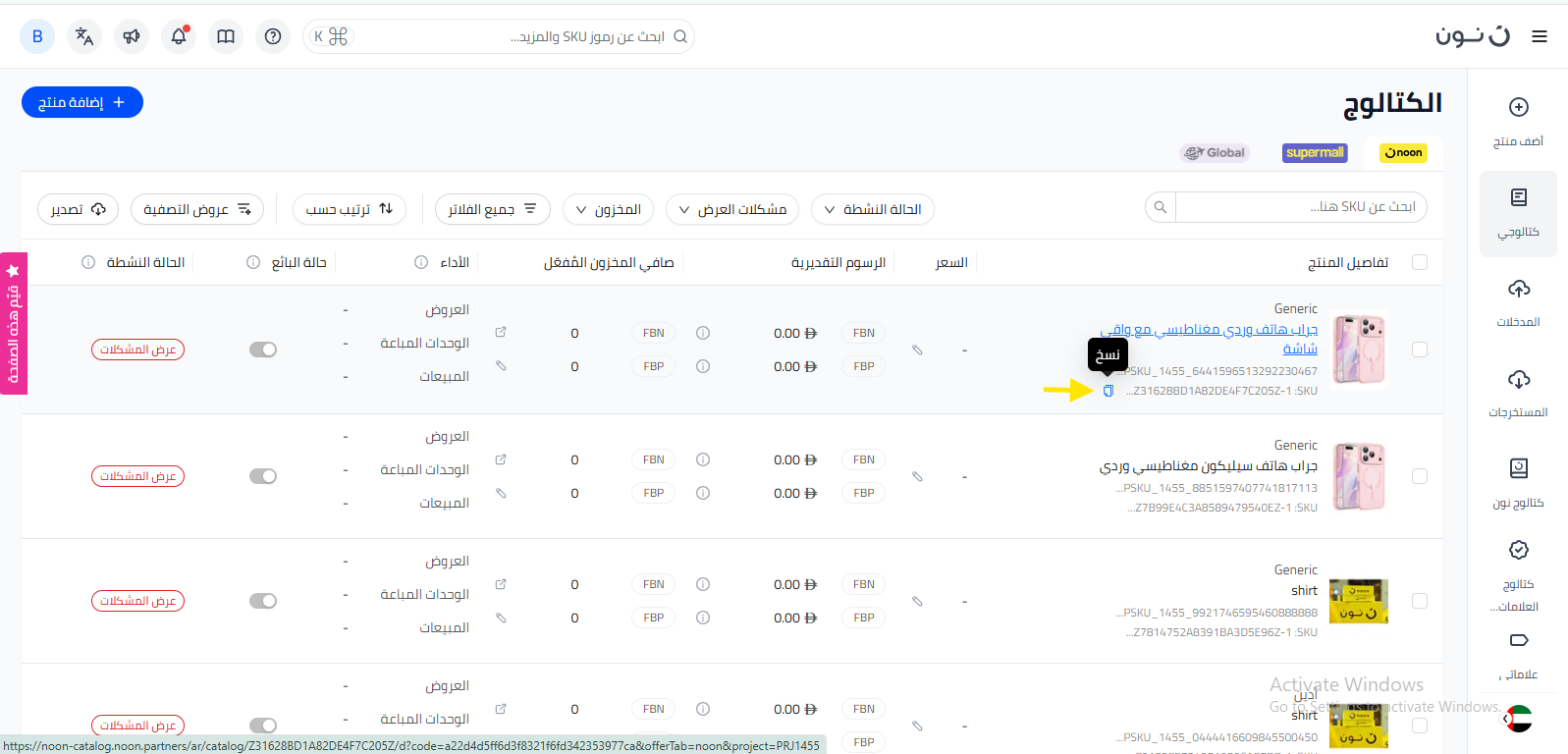Click the UAE flag country icon
The image size is (1568, 754).
(1518, 719)
